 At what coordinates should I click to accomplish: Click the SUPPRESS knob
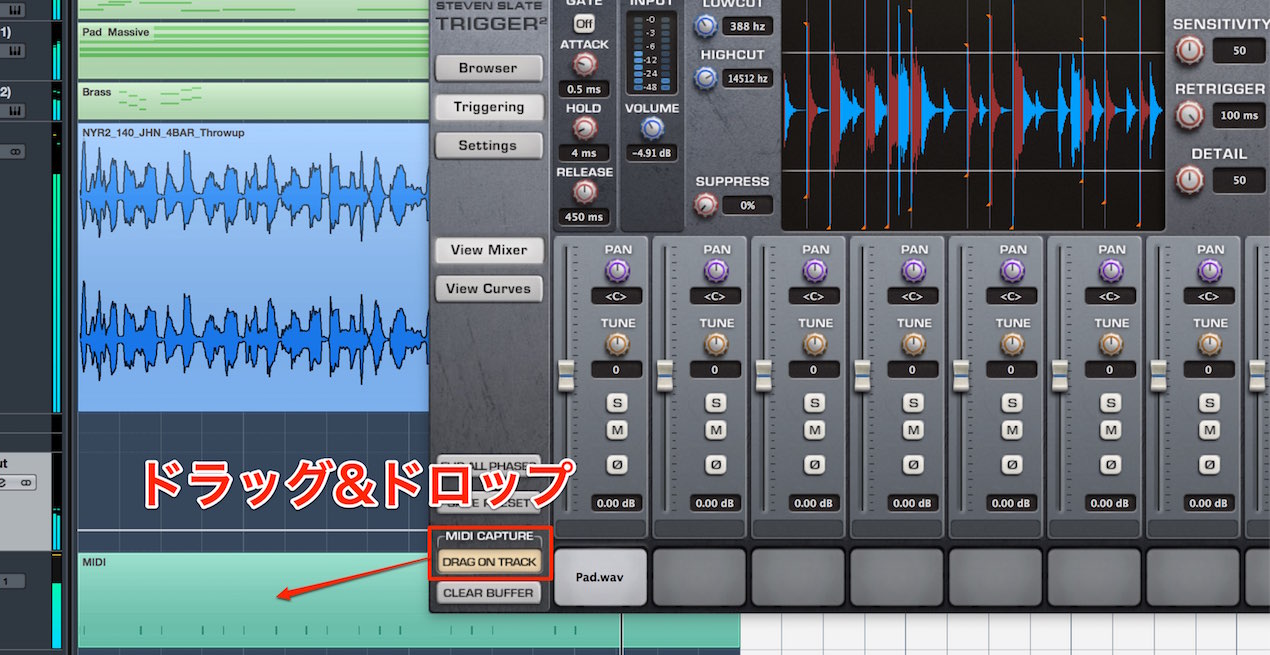tap(706, 205)
